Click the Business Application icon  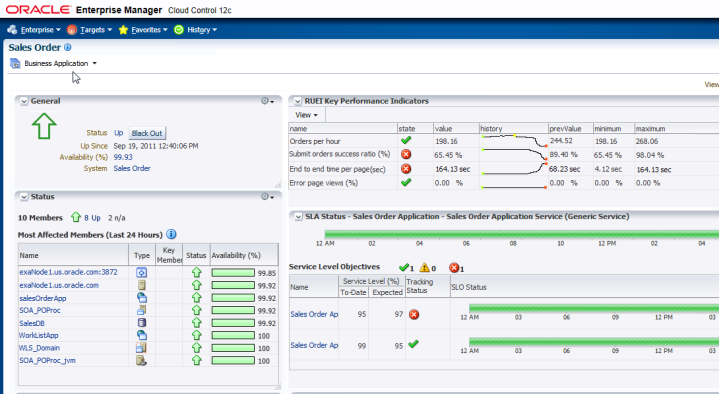[15, 63]
